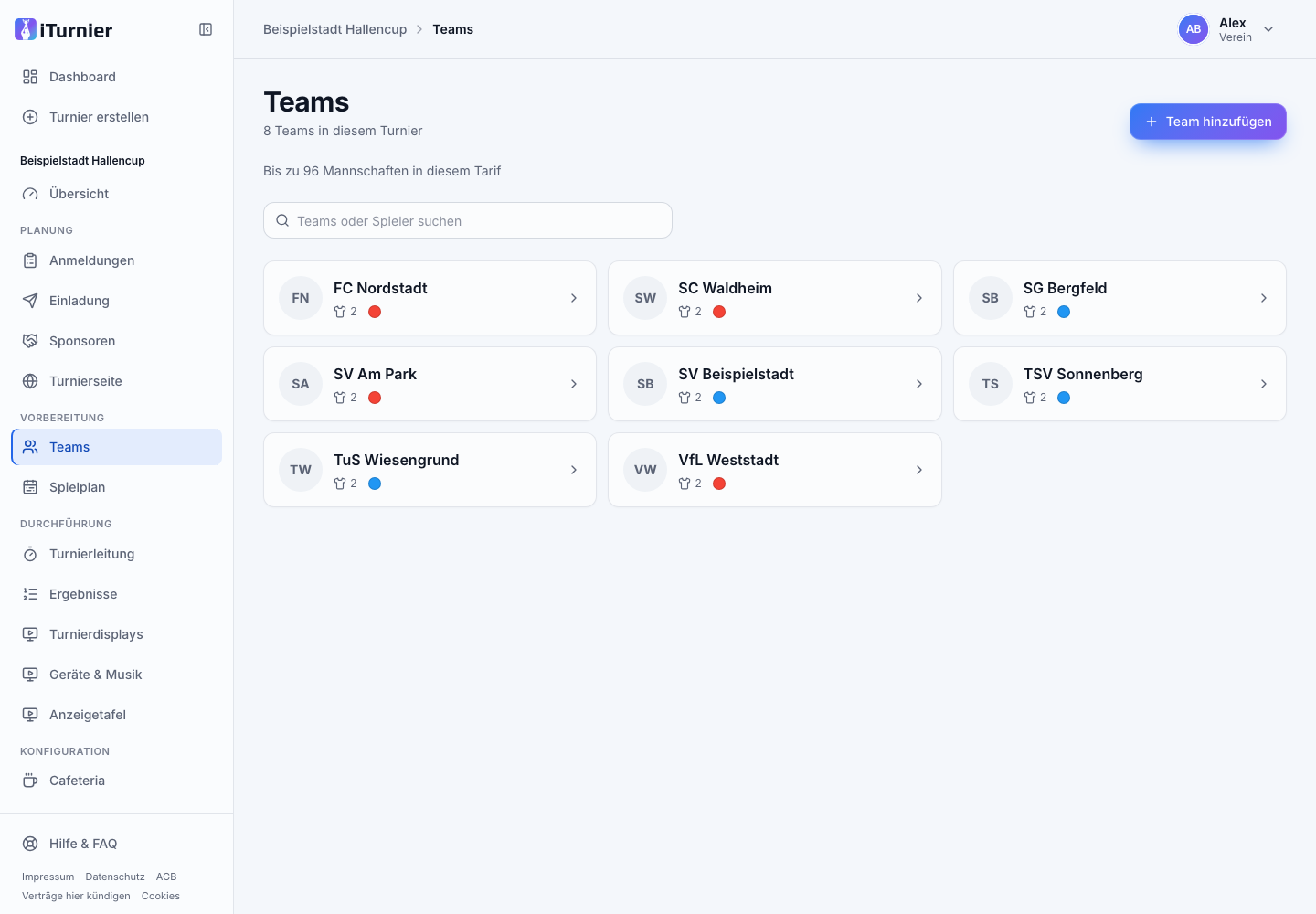1316x914 pixels.
Task: Go to Dashboard in the sidebar
Action: click(117, 77)
